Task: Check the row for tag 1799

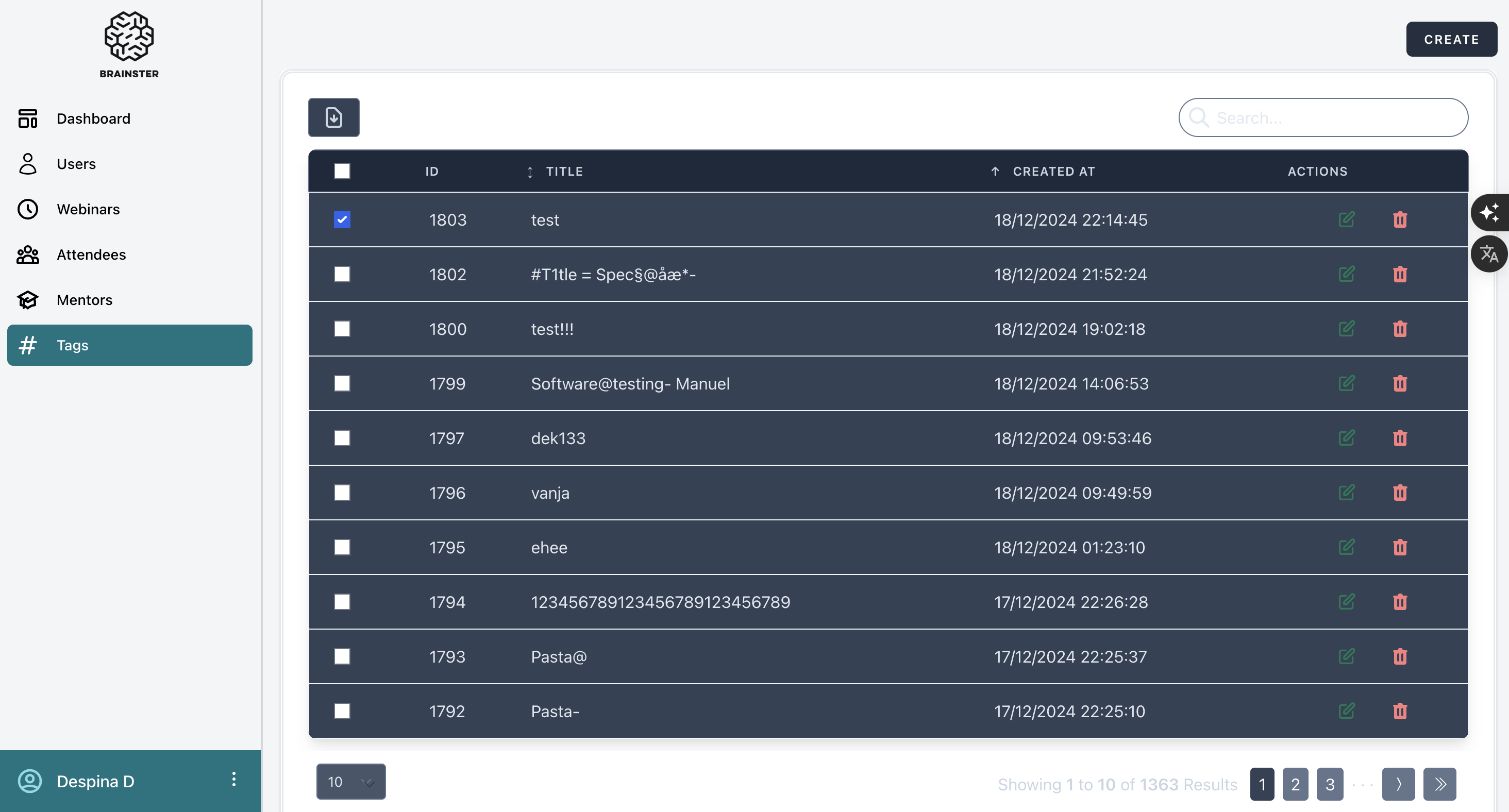Action: 342,383
